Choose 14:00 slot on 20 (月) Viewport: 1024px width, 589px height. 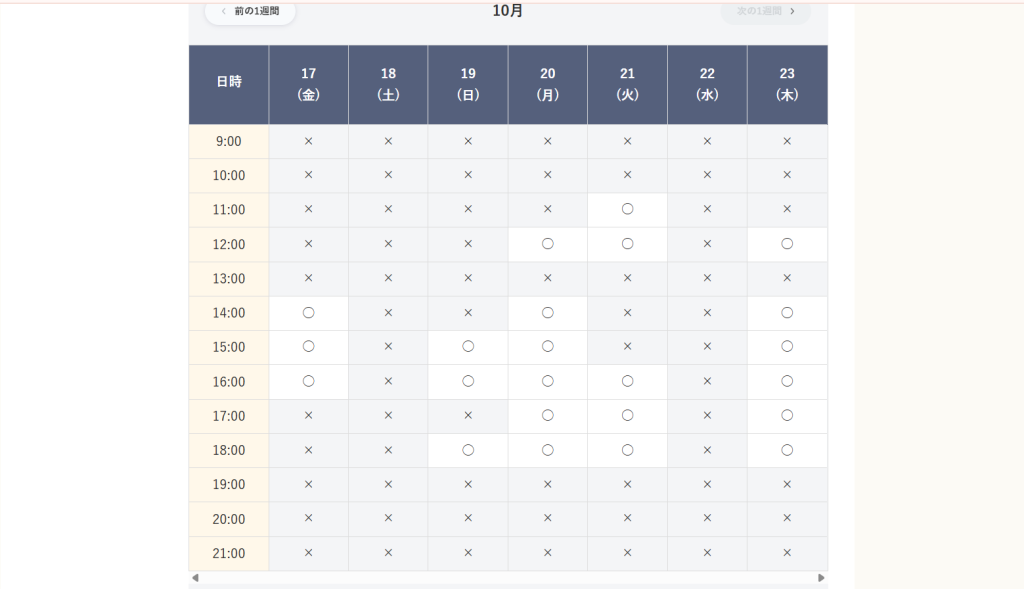(547, 313)
